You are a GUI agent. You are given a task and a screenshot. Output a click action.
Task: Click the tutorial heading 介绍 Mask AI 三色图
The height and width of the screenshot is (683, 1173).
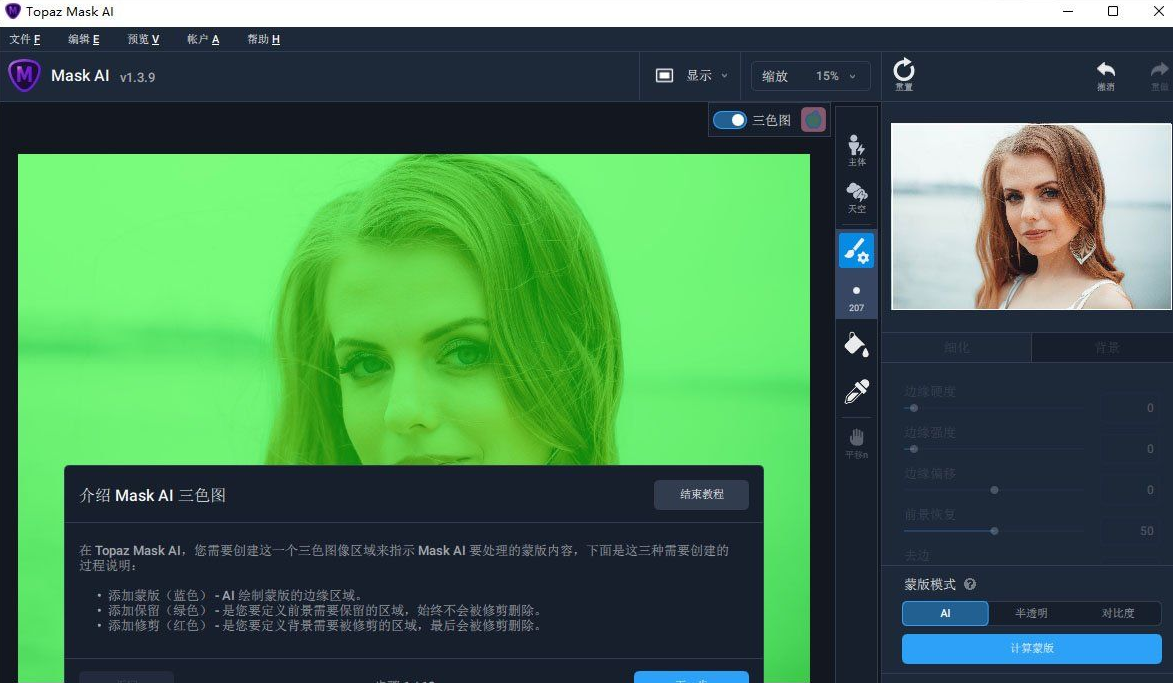[x=153, y=495]
